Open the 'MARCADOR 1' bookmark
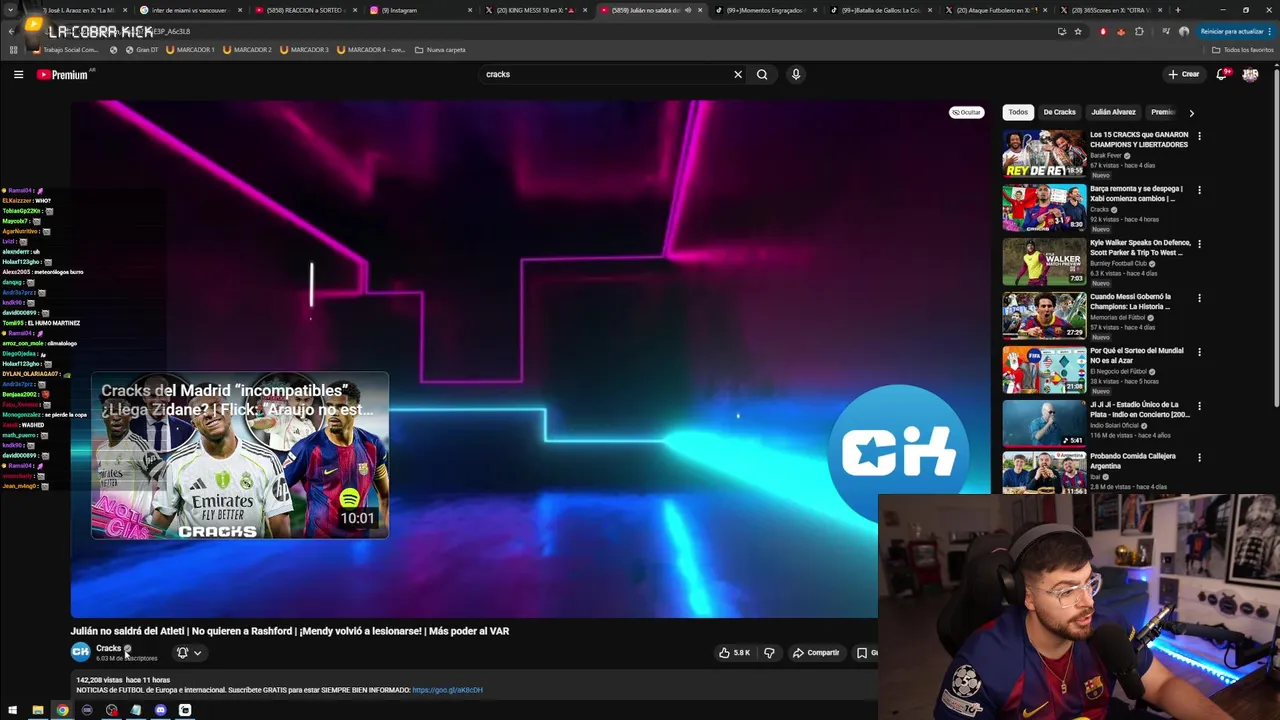 click(x=190, y=49)
